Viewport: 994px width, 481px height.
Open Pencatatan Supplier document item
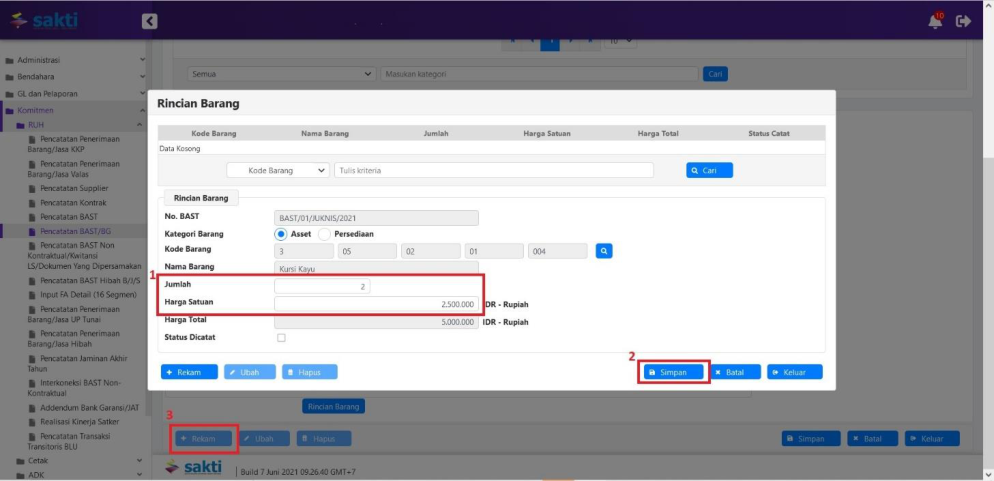[x=74, y=188]
